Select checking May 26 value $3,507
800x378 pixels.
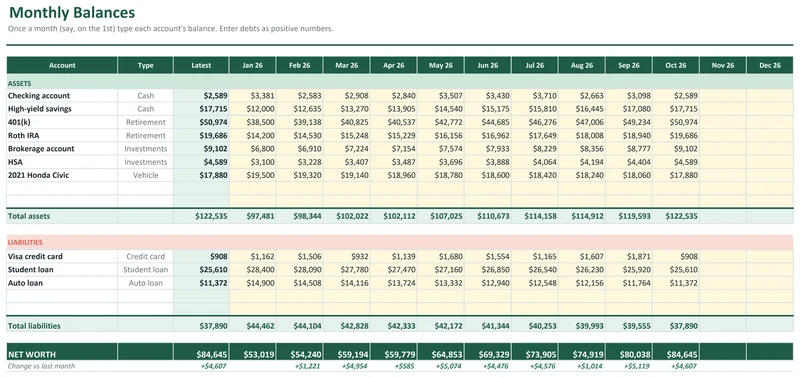click(441, 96)
